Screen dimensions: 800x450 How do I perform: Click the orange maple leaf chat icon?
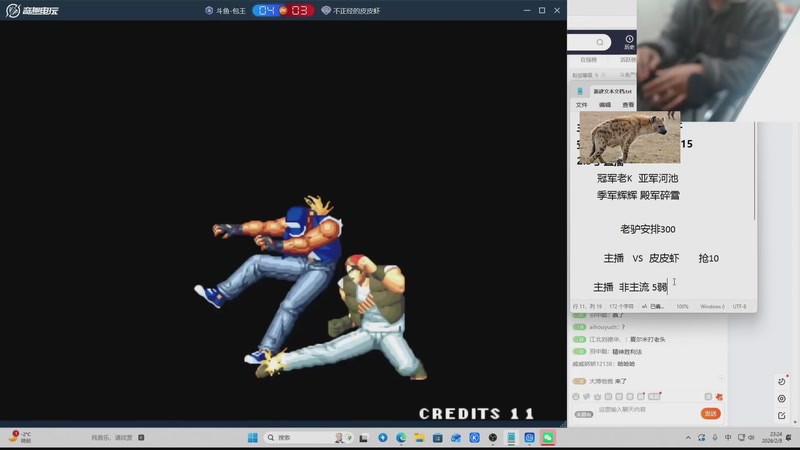(x=719, y=396)
